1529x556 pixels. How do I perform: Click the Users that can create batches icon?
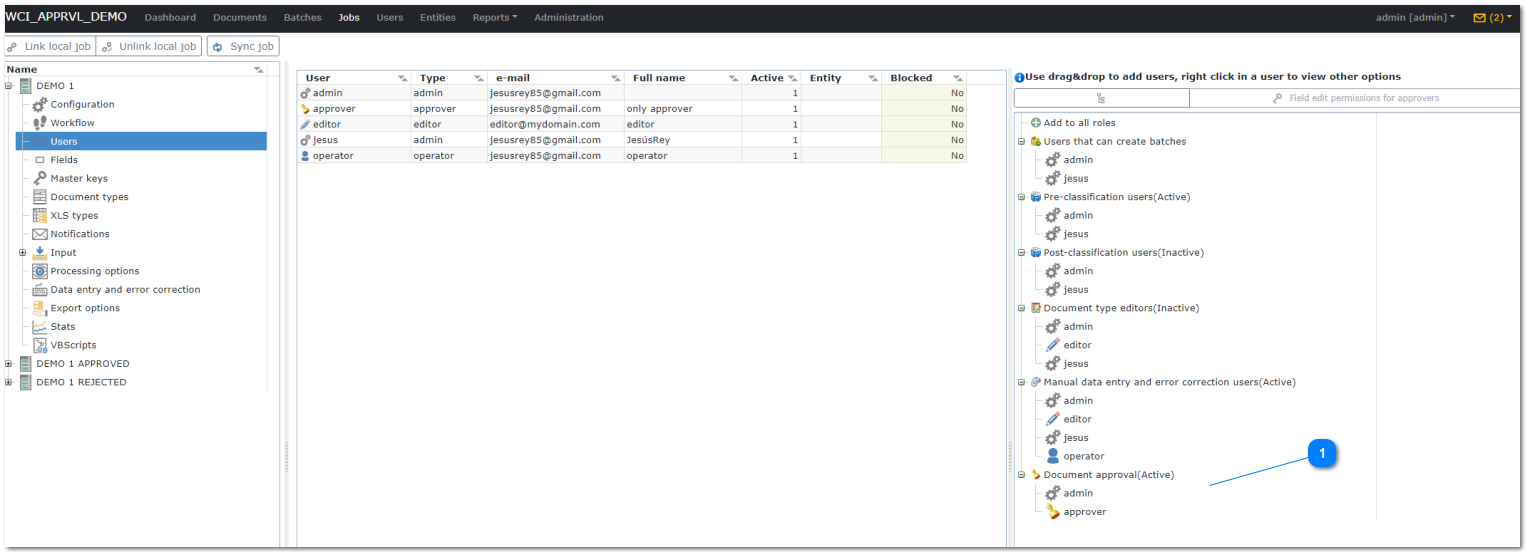(x=1036, y=141)
